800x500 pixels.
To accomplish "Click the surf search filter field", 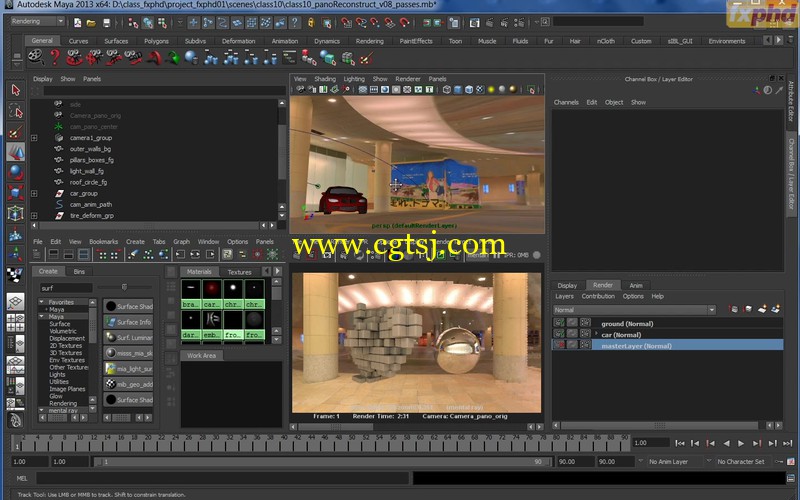I will point(66,288).
